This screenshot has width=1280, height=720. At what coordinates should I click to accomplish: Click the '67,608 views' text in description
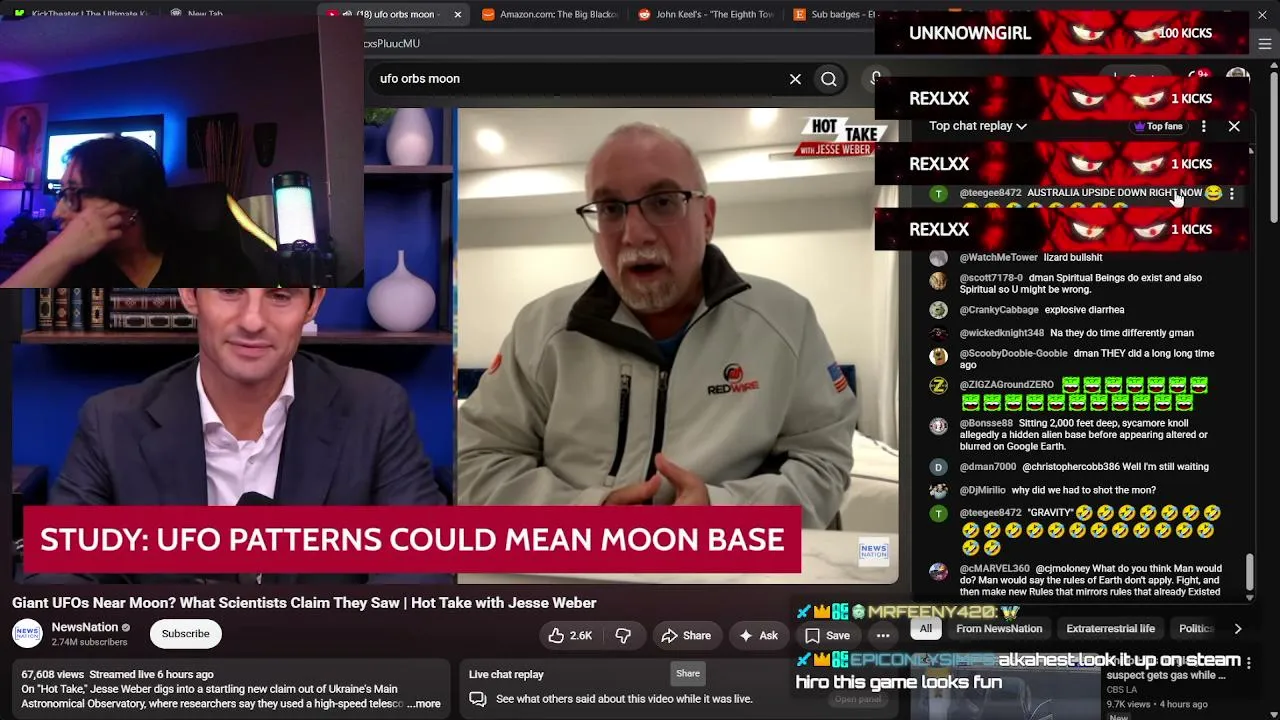coord(52,675)
